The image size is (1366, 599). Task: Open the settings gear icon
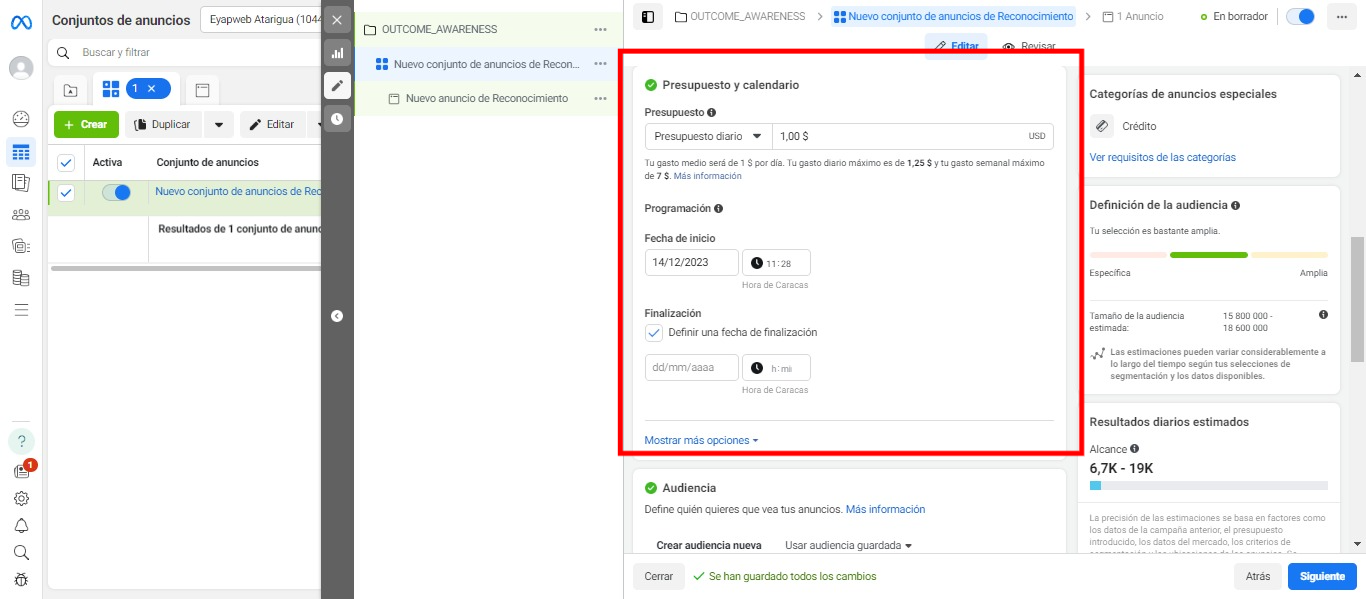click(21, 498)
